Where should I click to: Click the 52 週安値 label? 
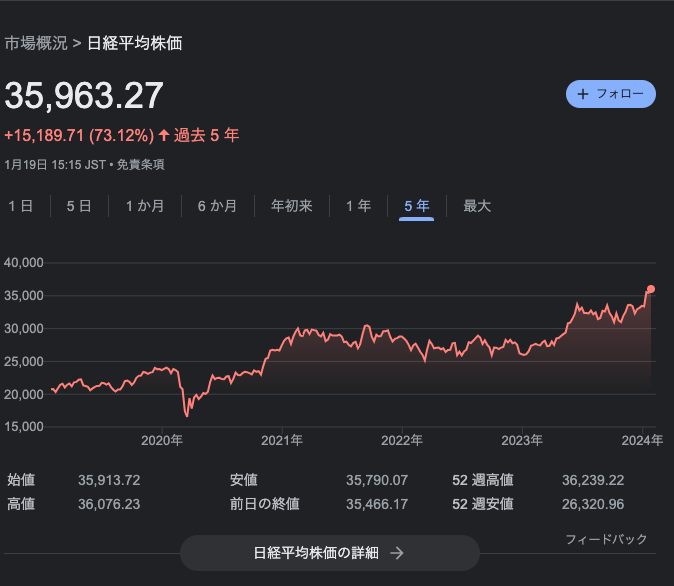(483, 504)
